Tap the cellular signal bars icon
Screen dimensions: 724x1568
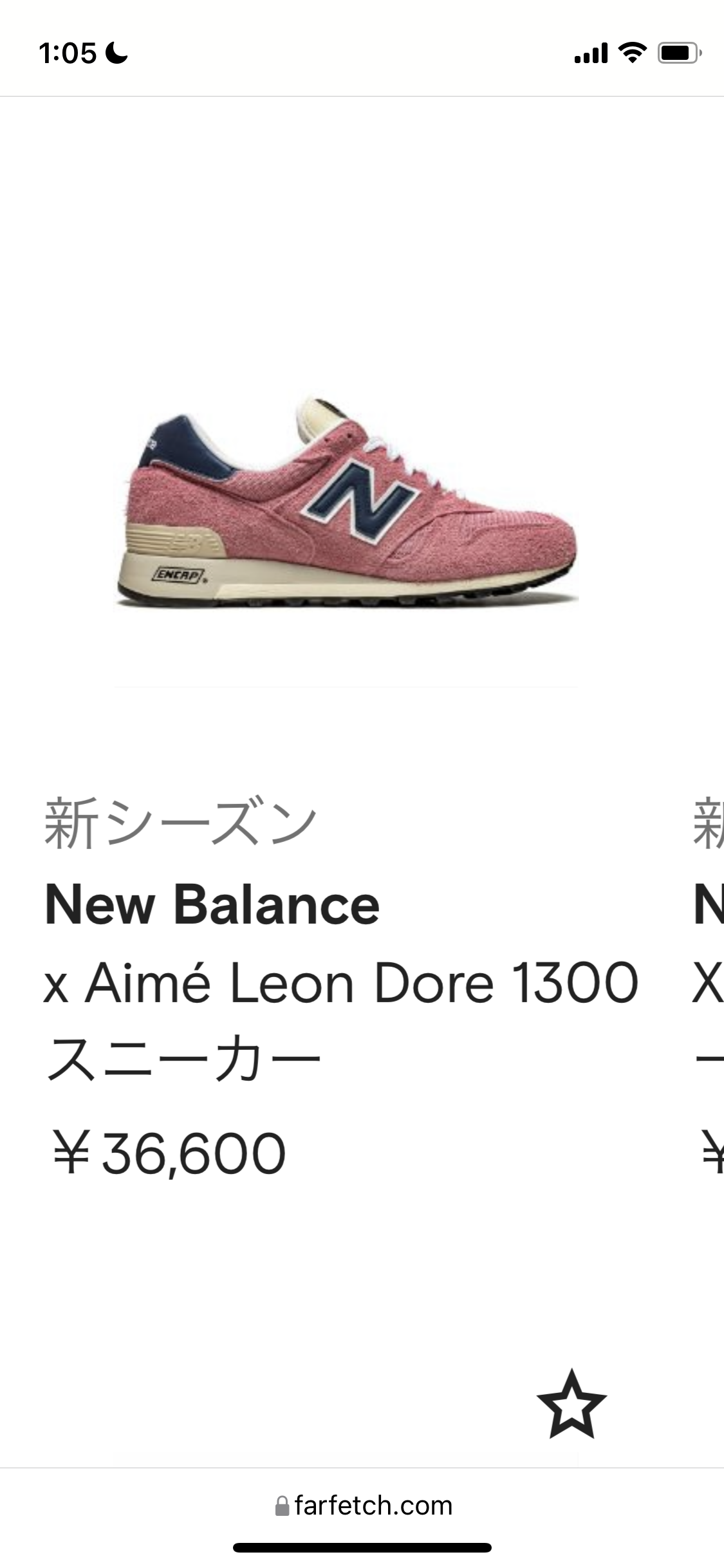click(x=591, y=53)
